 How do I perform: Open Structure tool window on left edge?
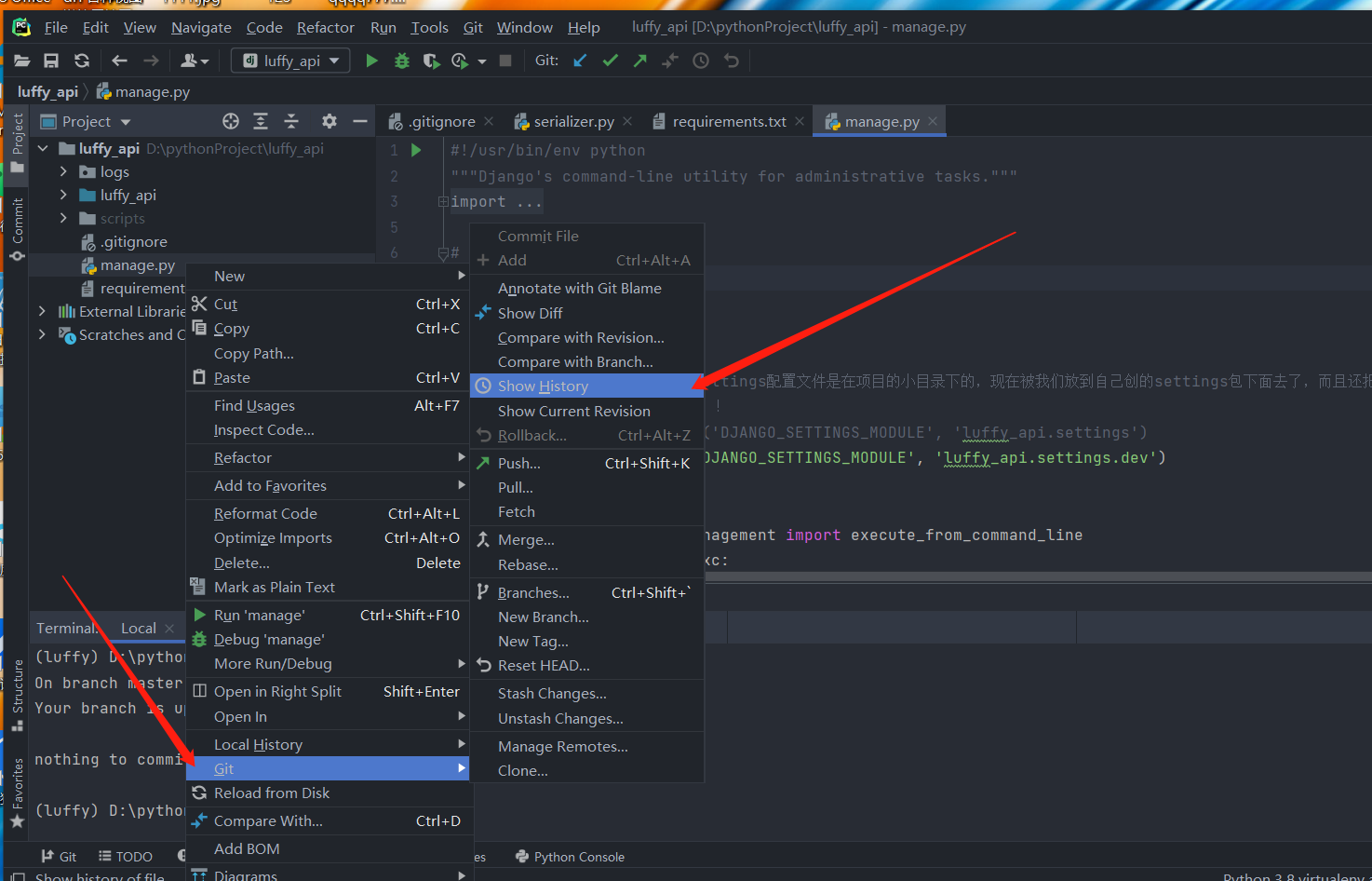pos(18,696)
